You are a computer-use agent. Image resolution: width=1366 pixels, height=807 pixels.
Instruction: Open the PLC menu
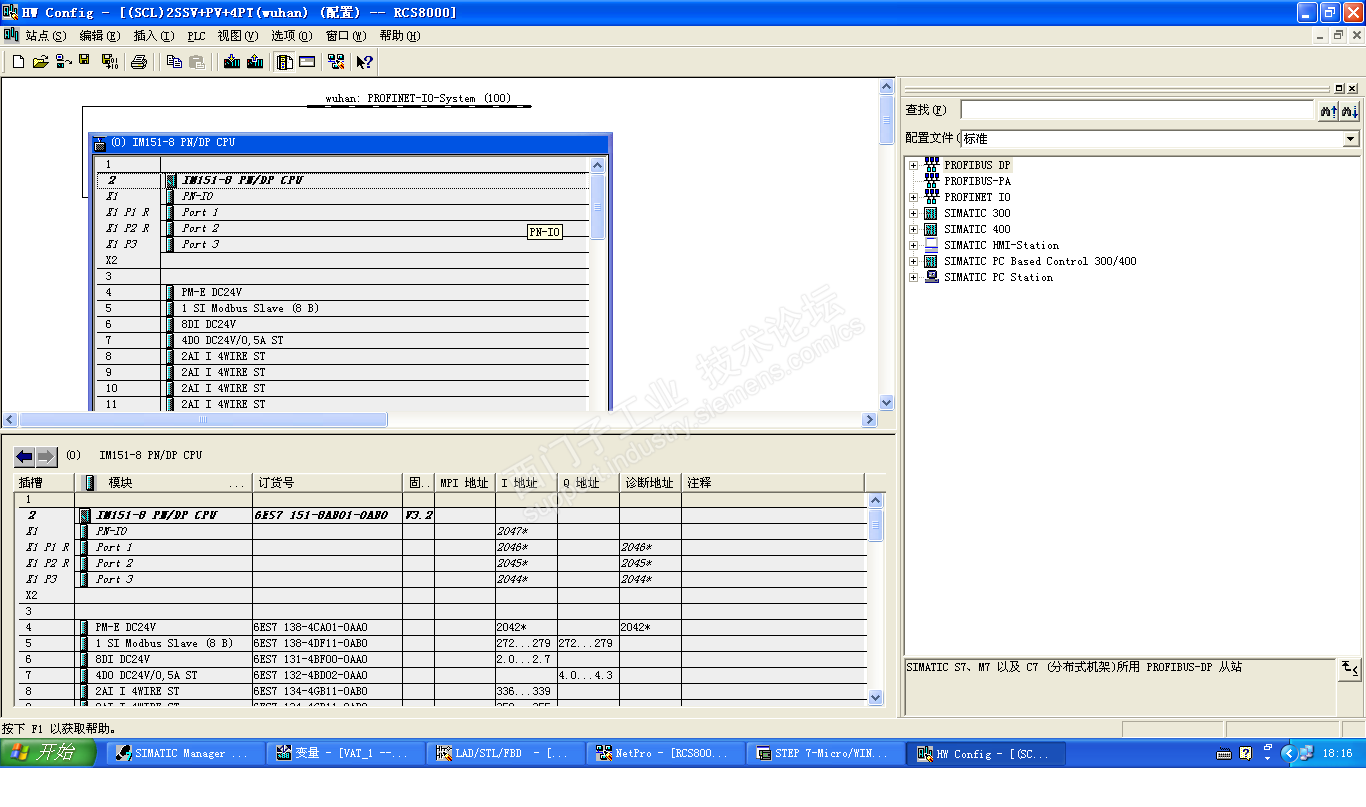[196, 36]
